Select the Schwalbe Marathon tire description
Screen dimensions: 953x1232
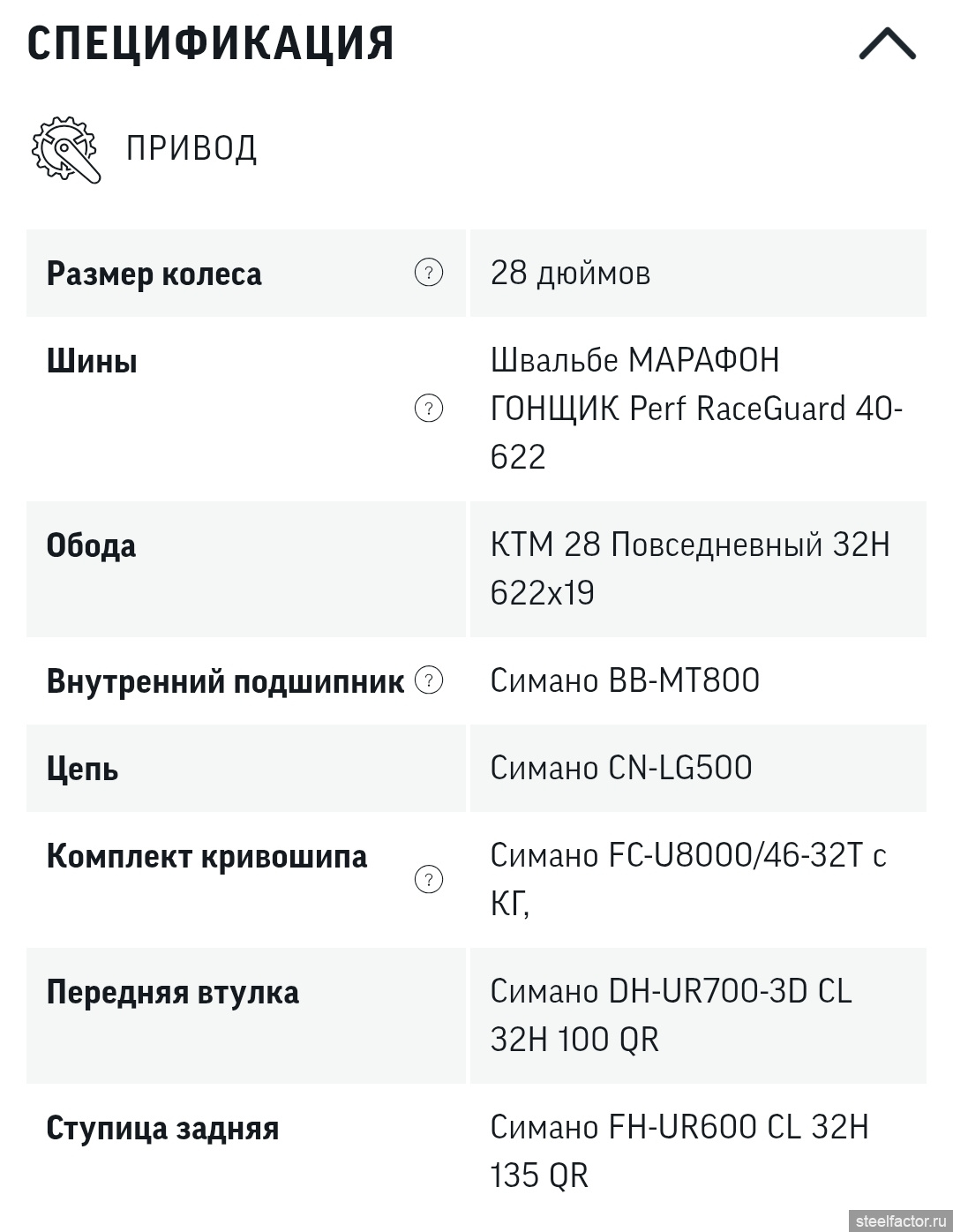coord(695,409)
